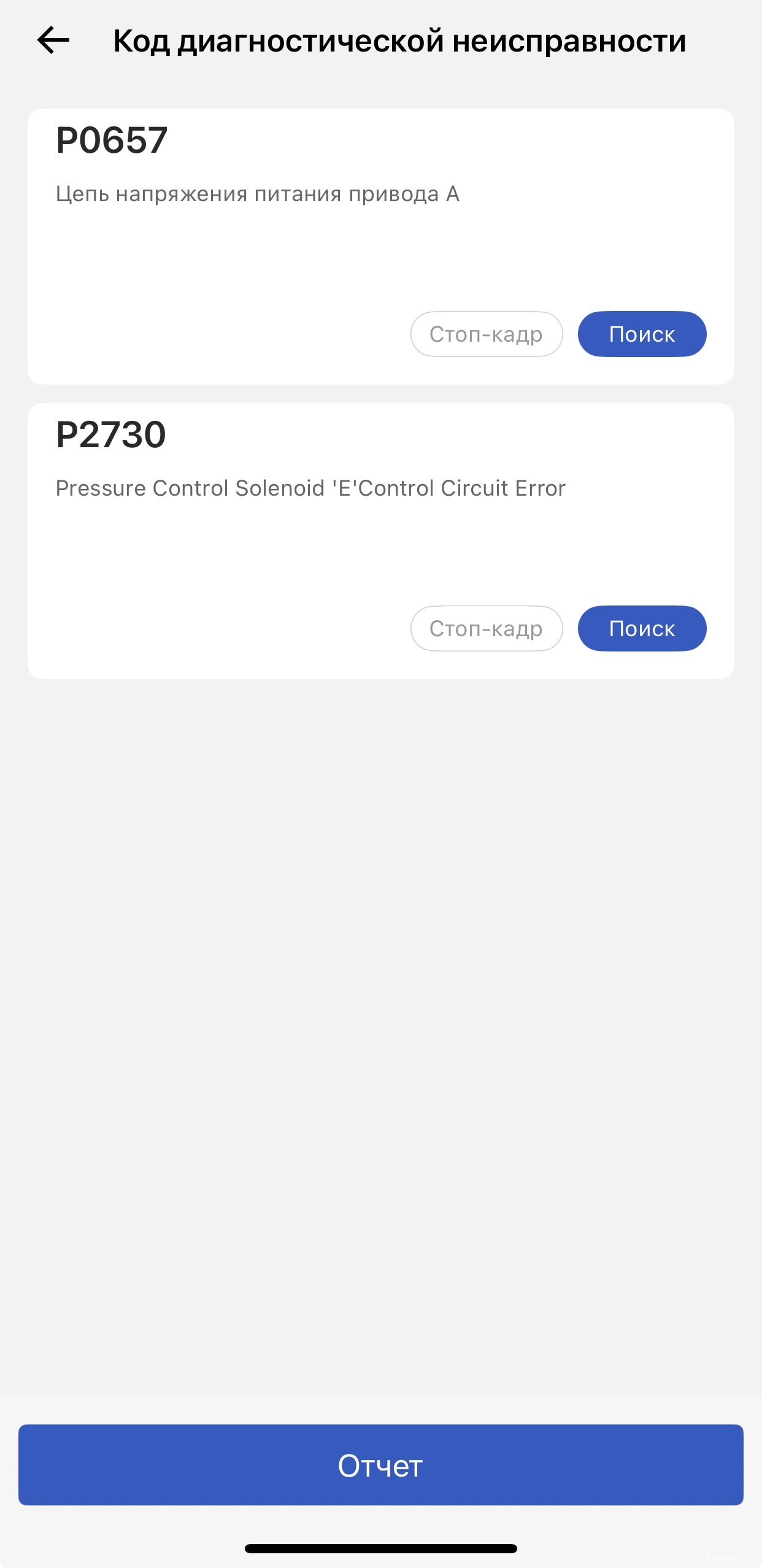The width and height of the screenshot is (762, 1568).
Task: Click the word "Код" in the header
Action: pos(141,41)
